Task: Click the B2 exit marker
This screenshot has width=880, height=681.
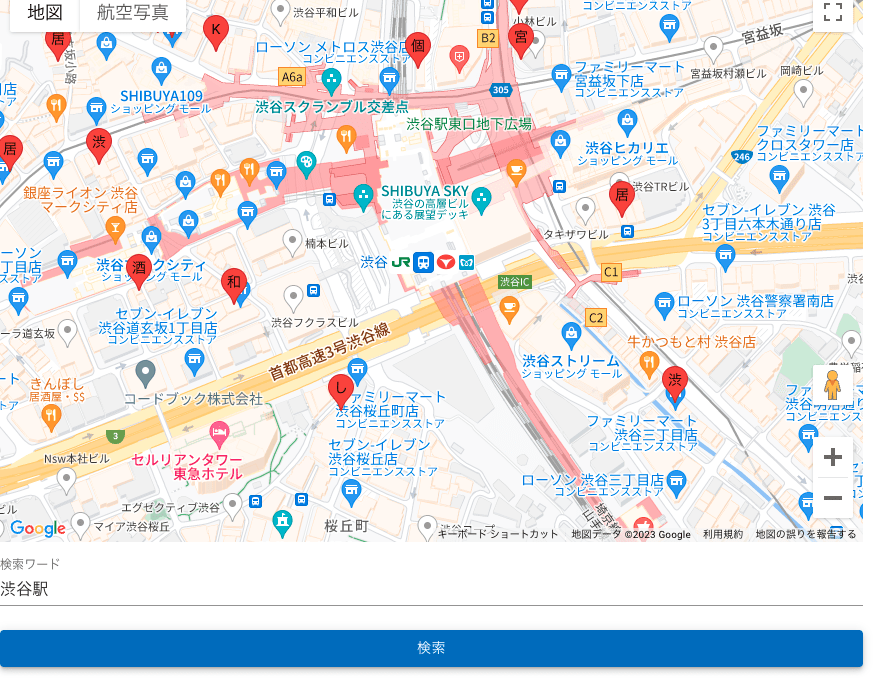Action: [x=488, y=38]
